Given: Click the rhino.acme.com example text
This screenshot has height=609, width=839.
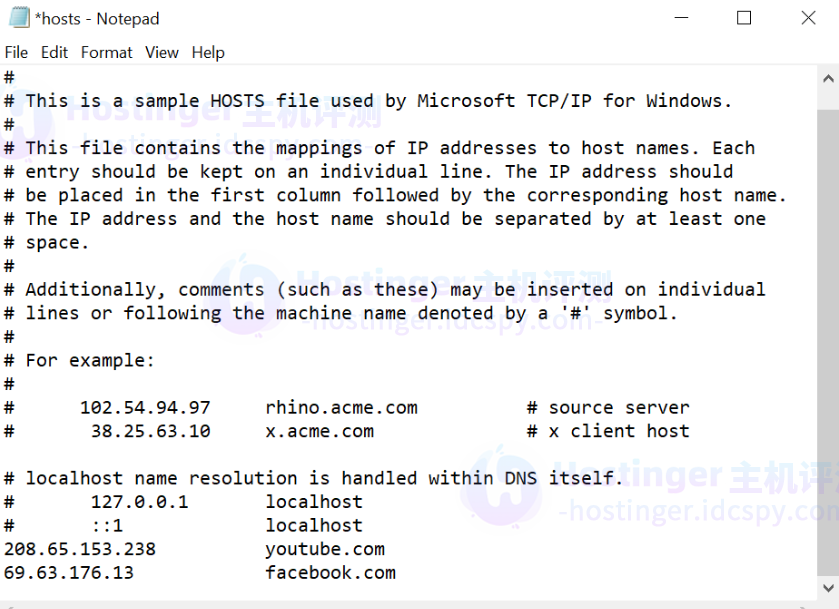Looking at the screenshot, I should 341,408.
